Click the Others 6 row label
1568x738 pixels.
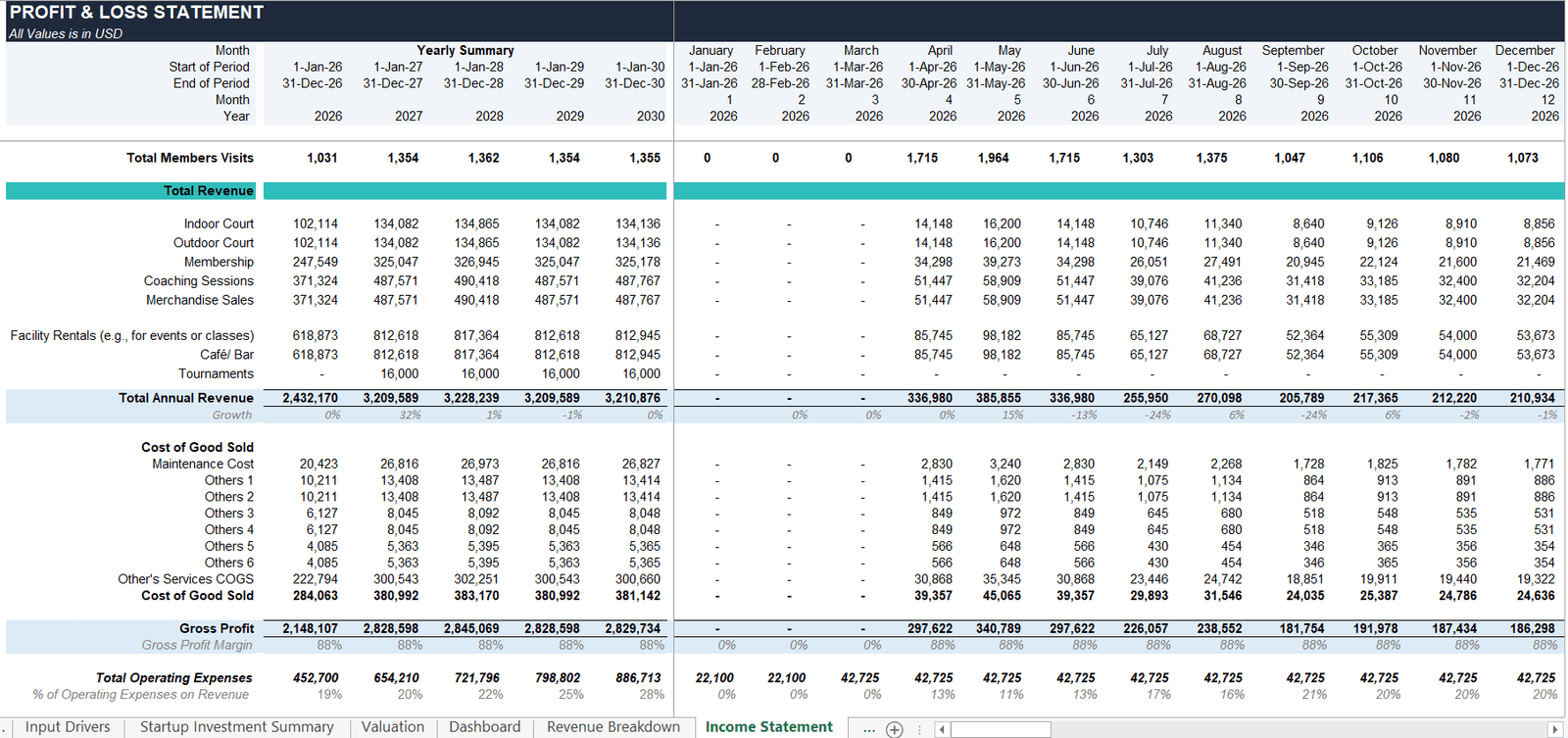tap(229, 563)
